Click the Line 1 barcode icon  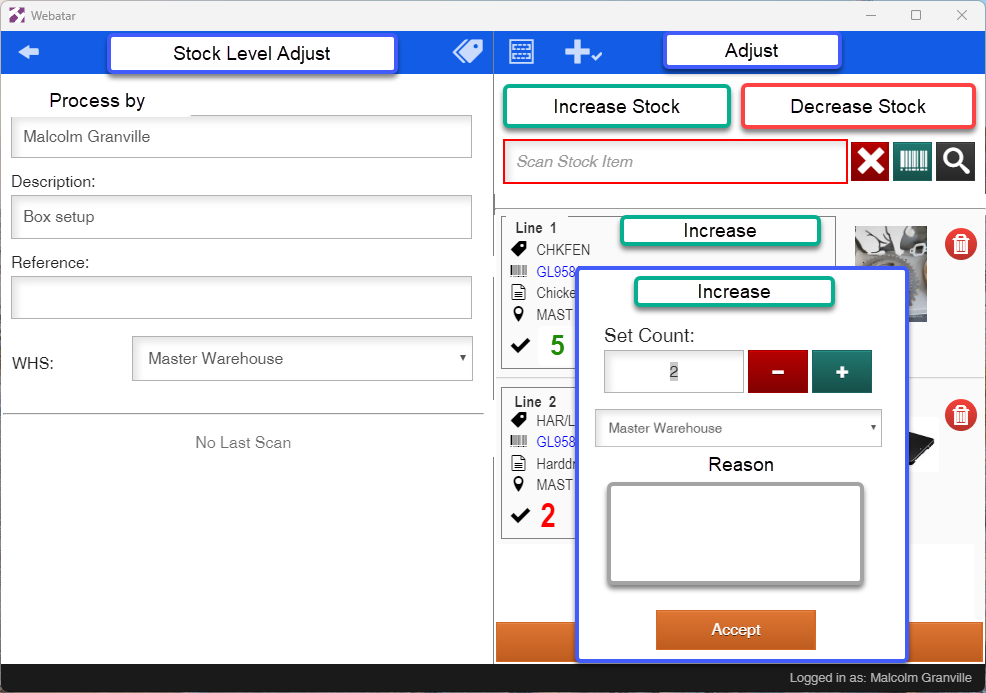519,271
